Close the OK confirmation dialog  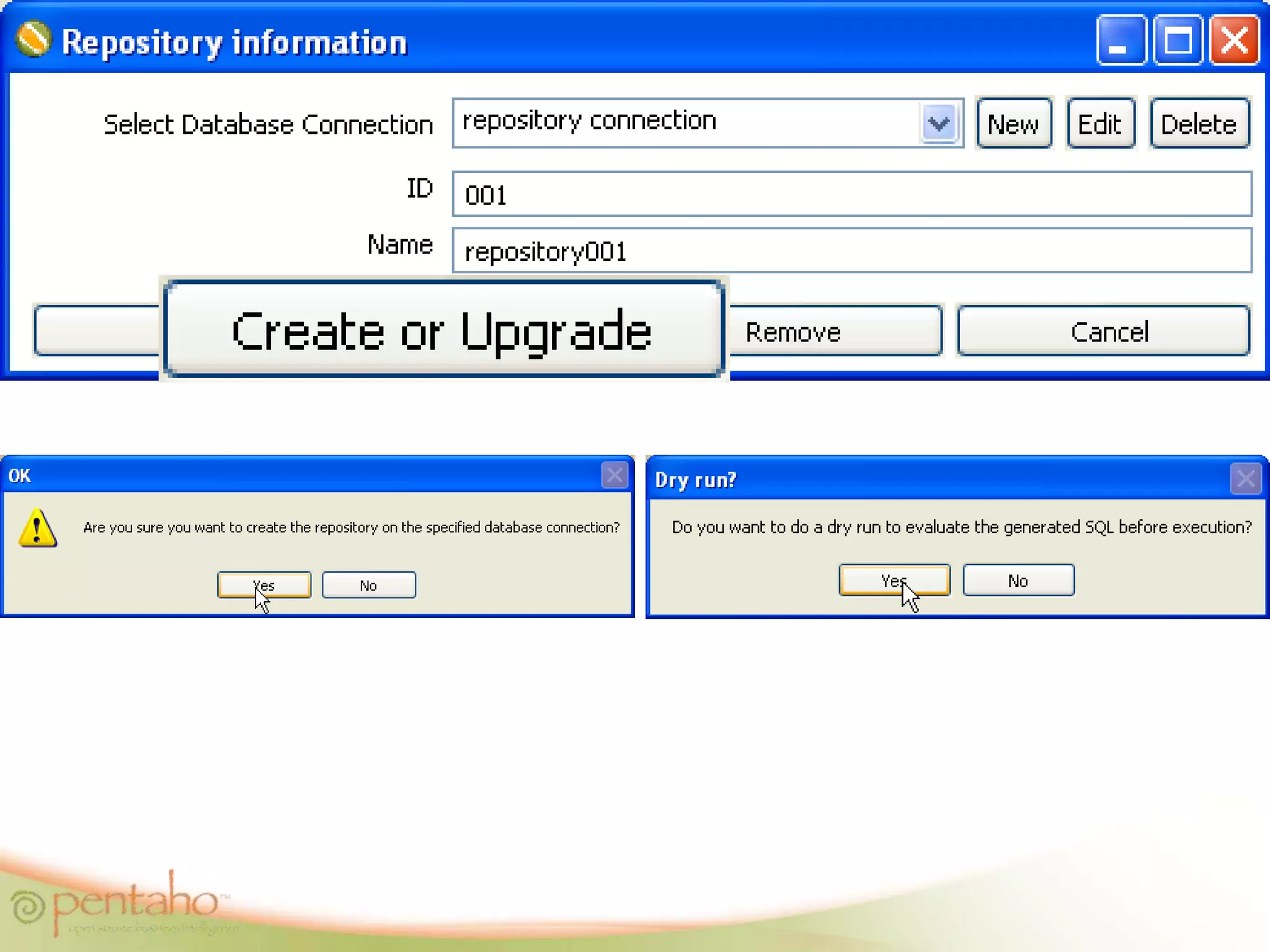click(614, 476)
